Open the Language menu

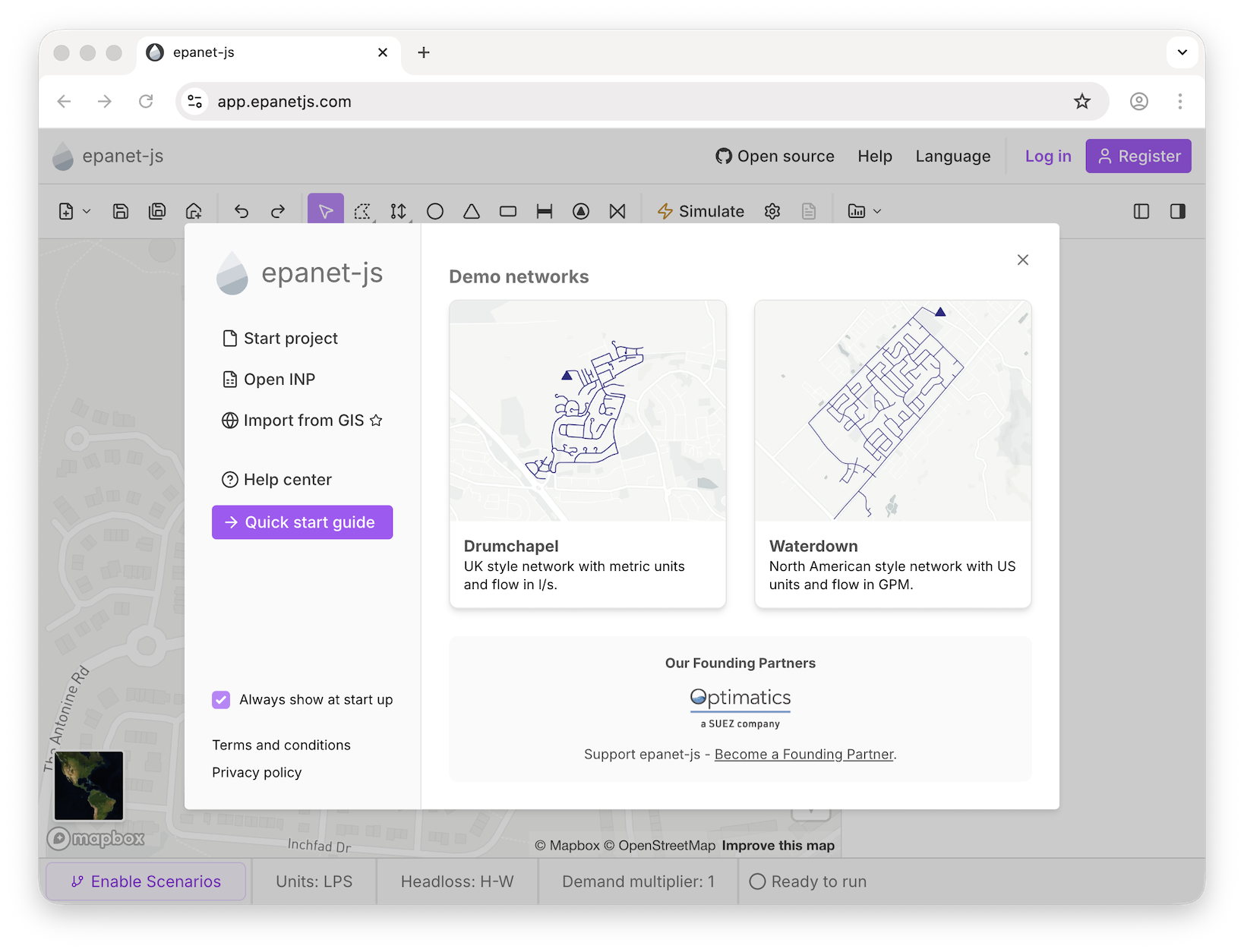[x=952, y=156]
